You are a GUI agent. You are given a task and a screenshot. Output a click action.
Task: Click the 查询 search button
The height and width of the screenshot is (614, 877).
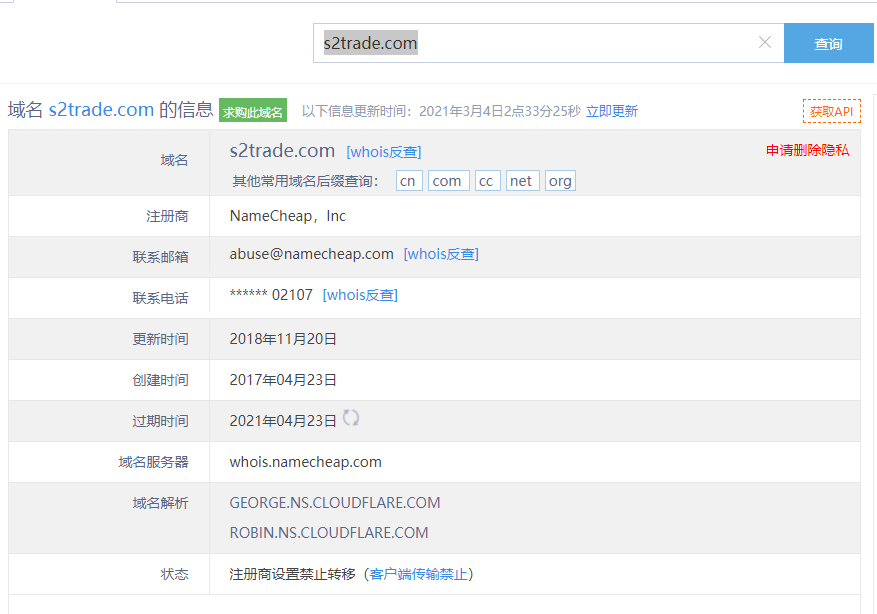(828, 44)
